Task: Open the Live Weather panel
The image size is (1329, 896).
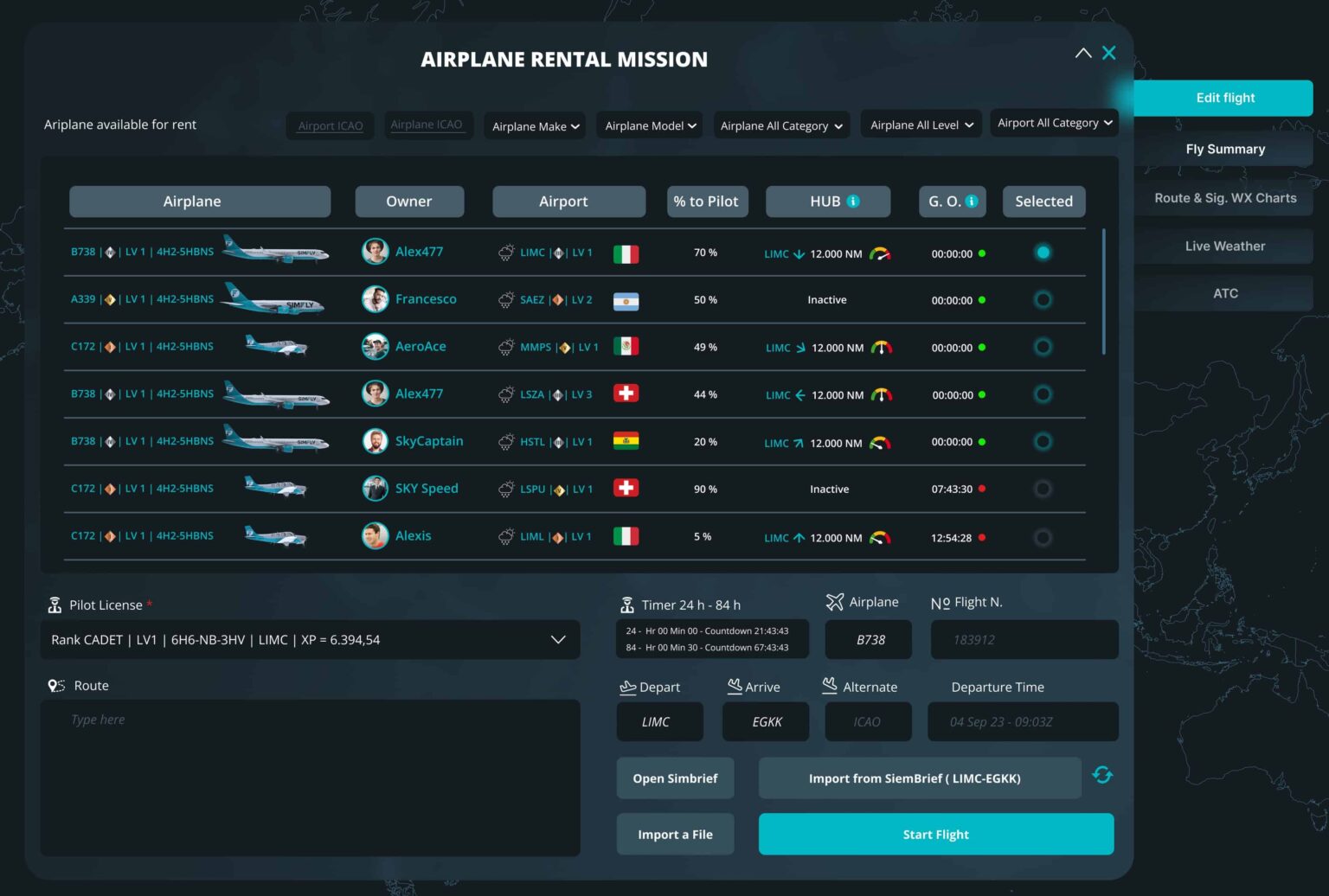Action: [1224, 246]
